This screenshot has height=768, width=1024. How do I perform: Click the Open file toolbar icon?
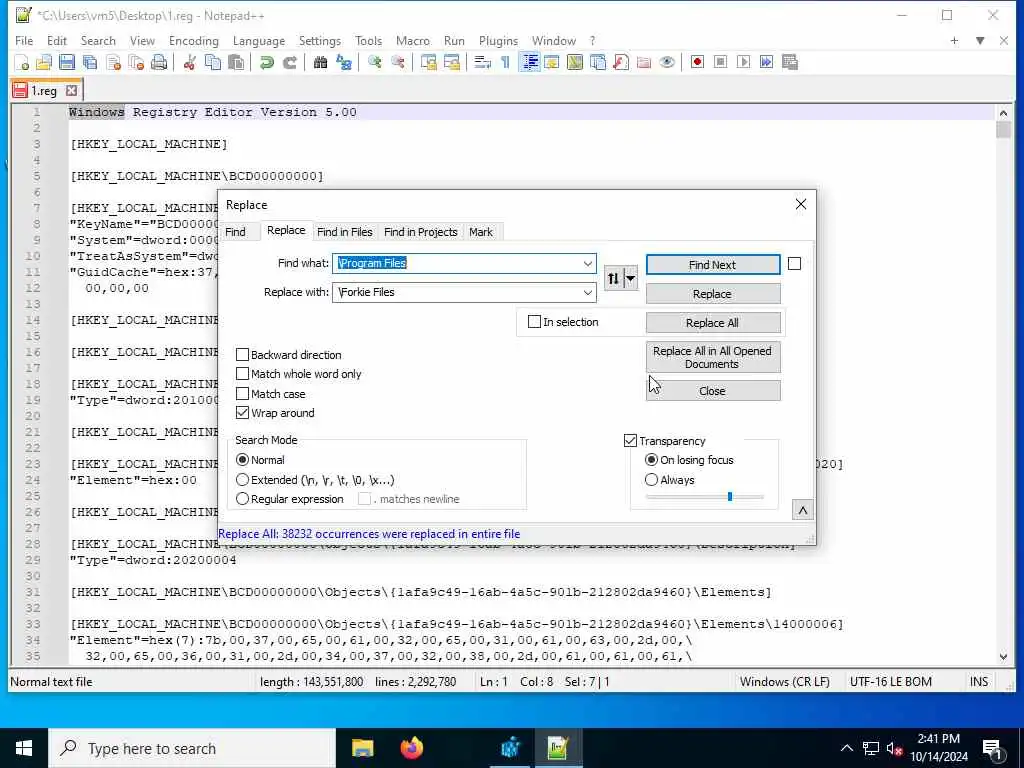44,62
